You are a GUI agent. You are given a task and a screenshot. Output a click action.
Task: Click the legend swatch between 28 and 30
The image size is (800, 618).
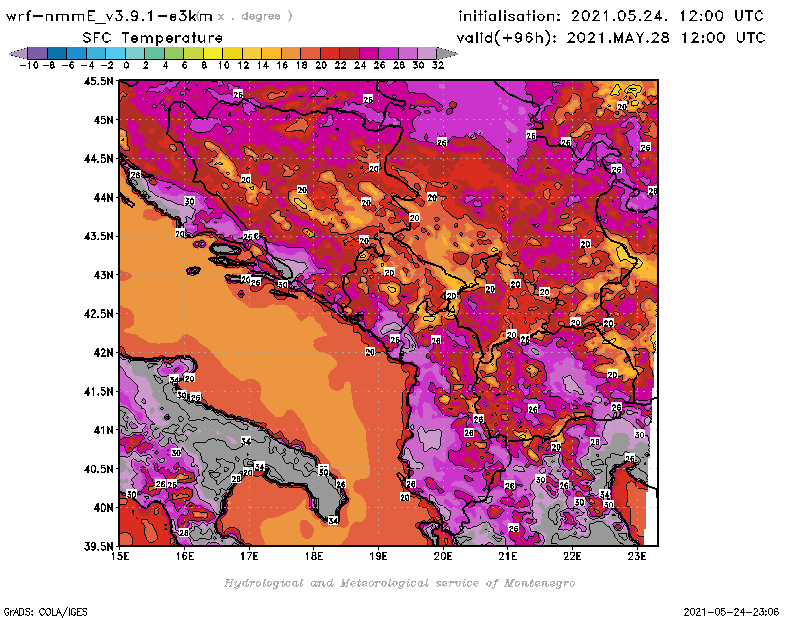(x=408, y=53)
